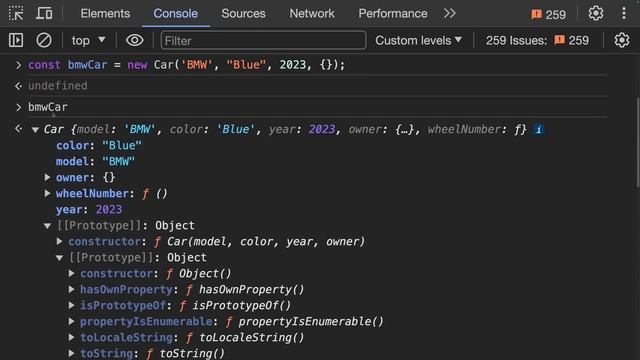This screenshot has width=640, height=360.
Task: Open the Elements tab
Action: point(105,13)
